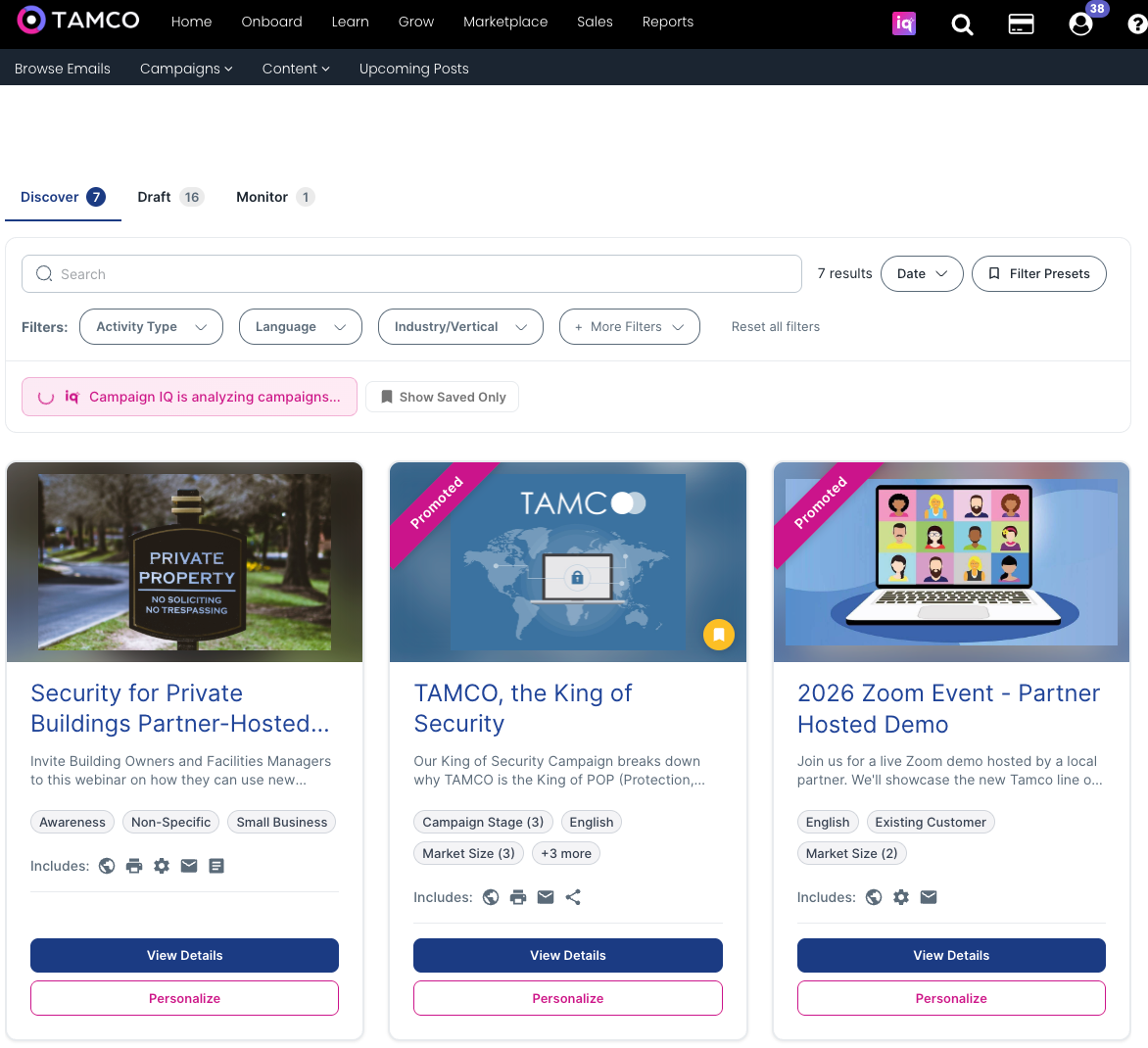View Details for 2026 Zoom Event
Screen dimensions: 1148x1048
(x=951, y=955)
